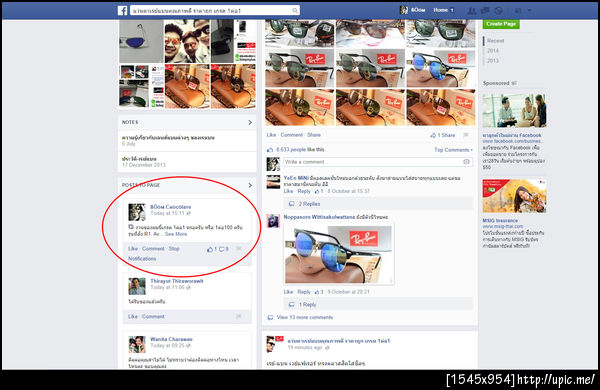Open the account dropdown arrow in top bar
This screenshot has width=600, height=390.
(530, 11)
